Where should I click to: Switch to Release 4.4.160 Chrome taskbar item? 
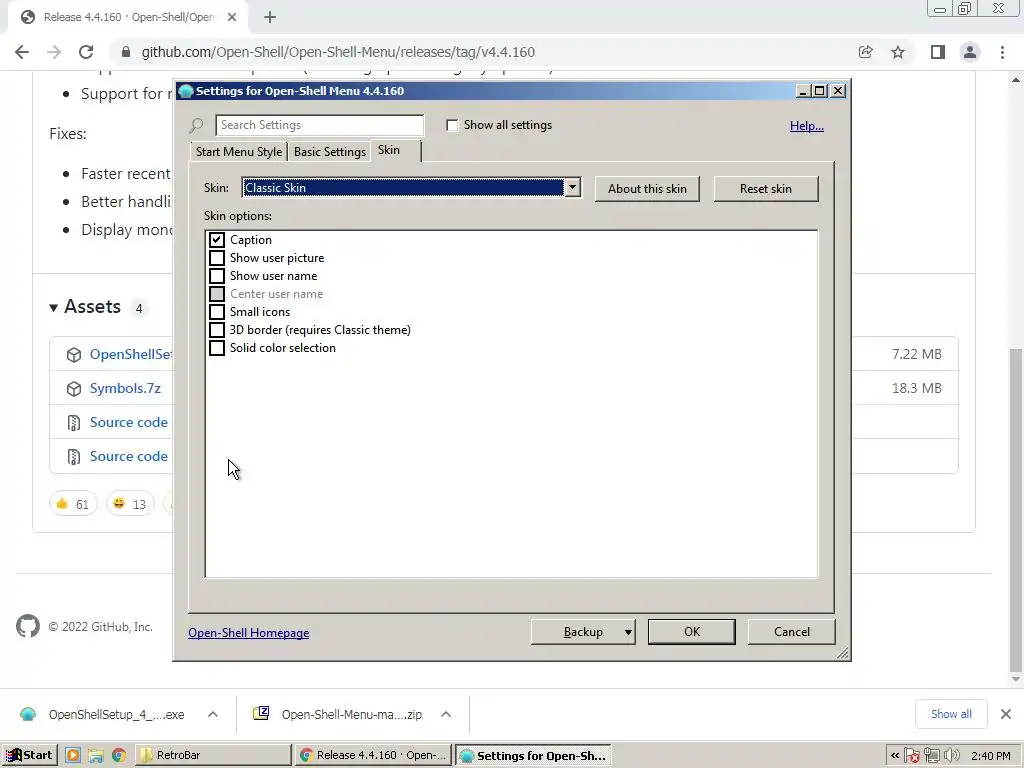(373, 755)
